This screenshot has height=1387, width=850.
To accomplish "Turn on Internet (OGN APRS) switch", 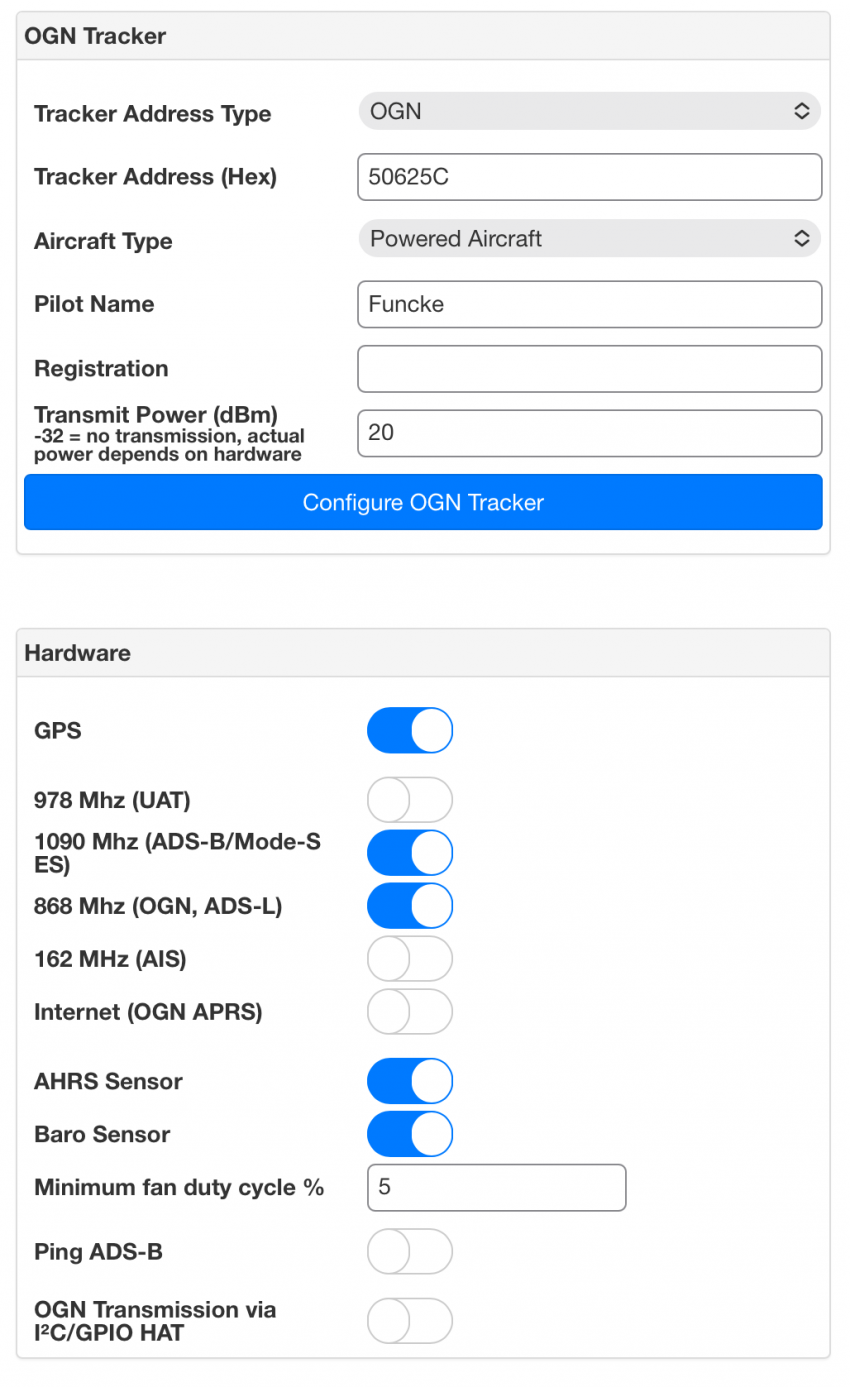I will pos(410,1012).
